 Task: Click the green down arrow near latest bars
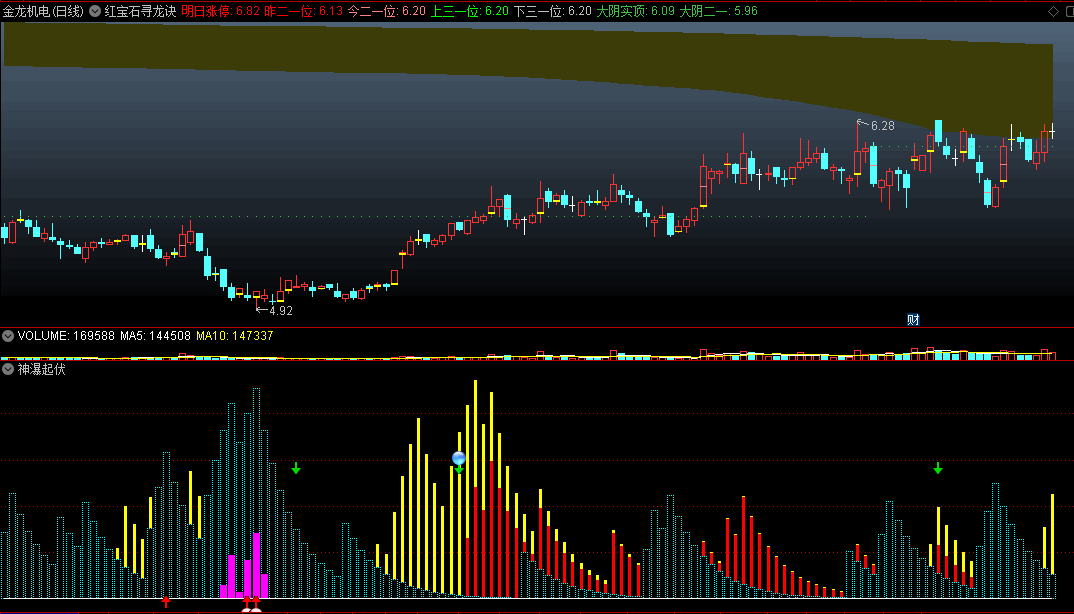click(x=938, y=468)
